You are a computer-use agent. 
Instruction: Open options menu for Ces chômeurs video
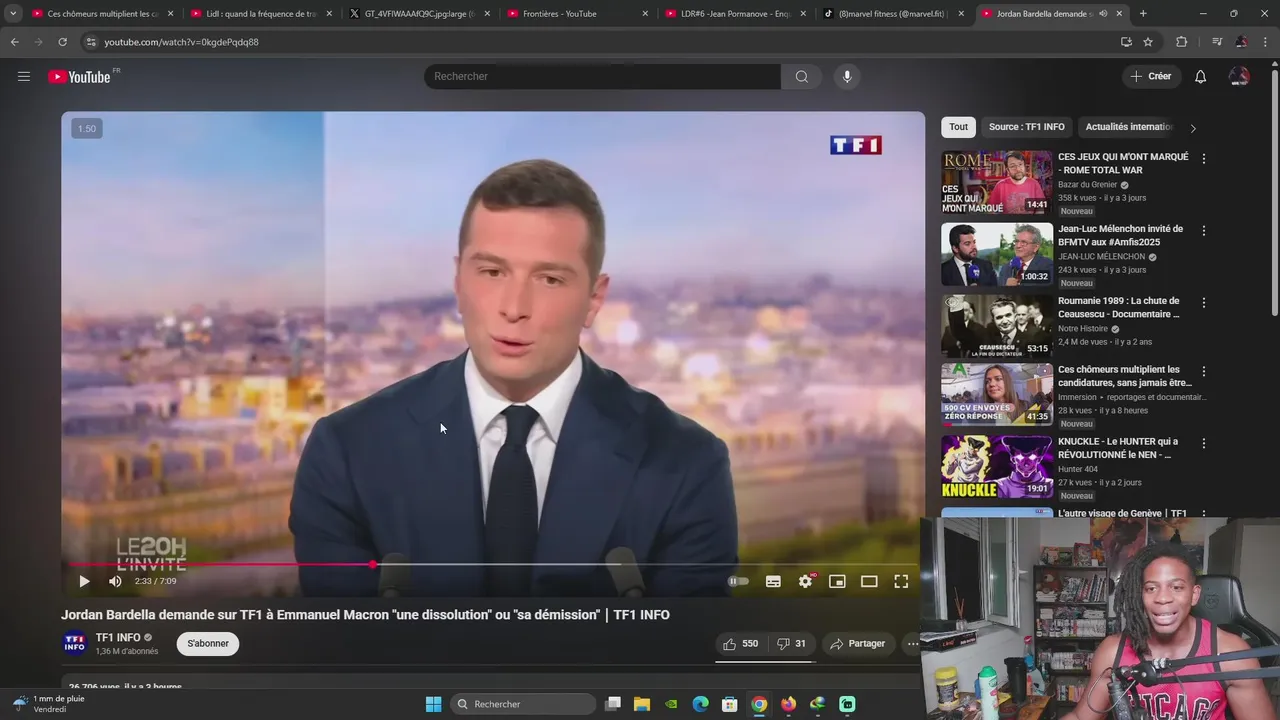(1204, 372)
